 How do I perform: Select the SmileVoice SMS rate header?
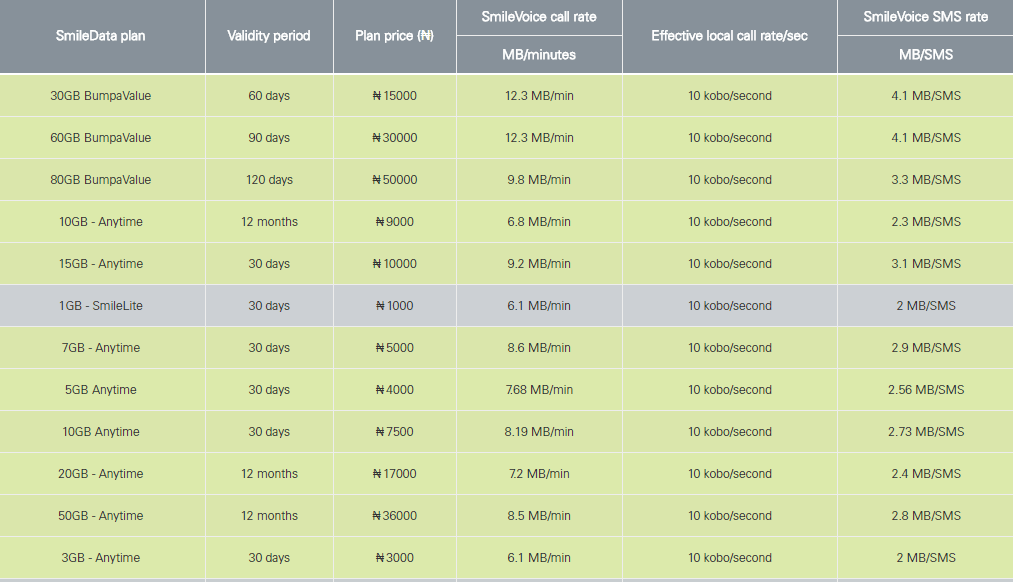[x=925, y=17]
